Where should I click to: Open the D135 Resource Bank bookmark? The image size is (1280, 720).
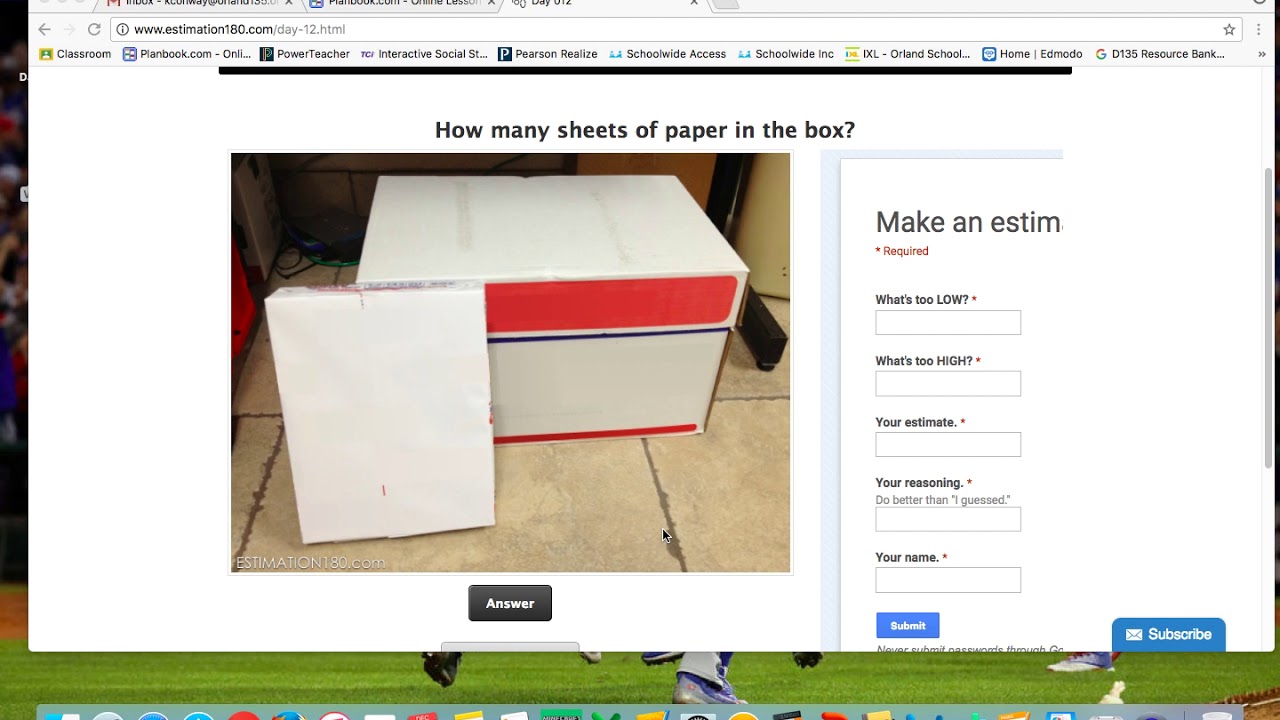1160,54
